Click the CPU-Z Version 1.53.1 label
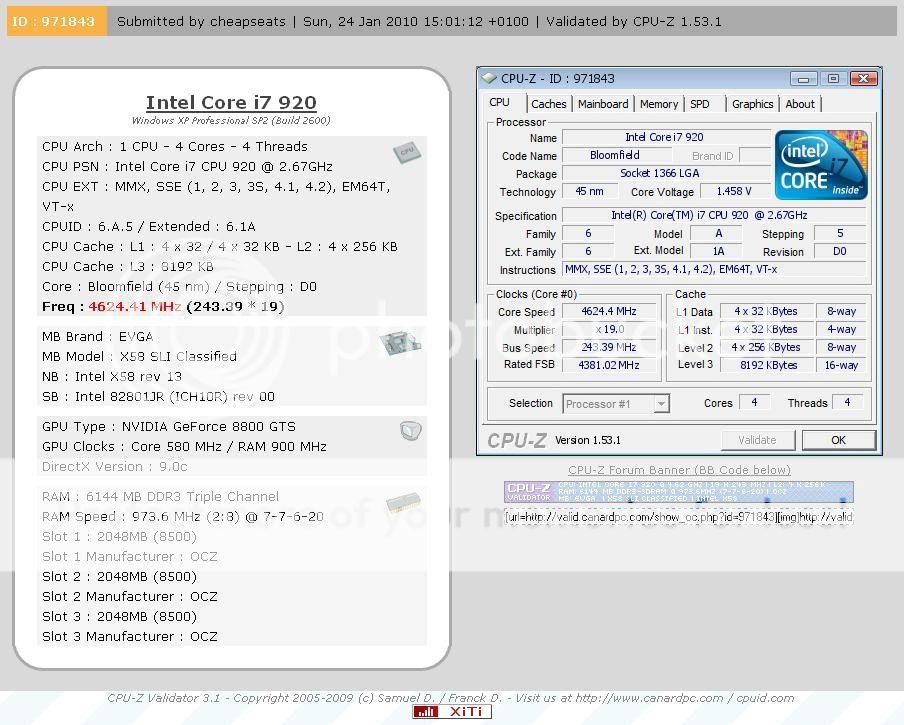904x725 pixels. [x=587, y=440]
